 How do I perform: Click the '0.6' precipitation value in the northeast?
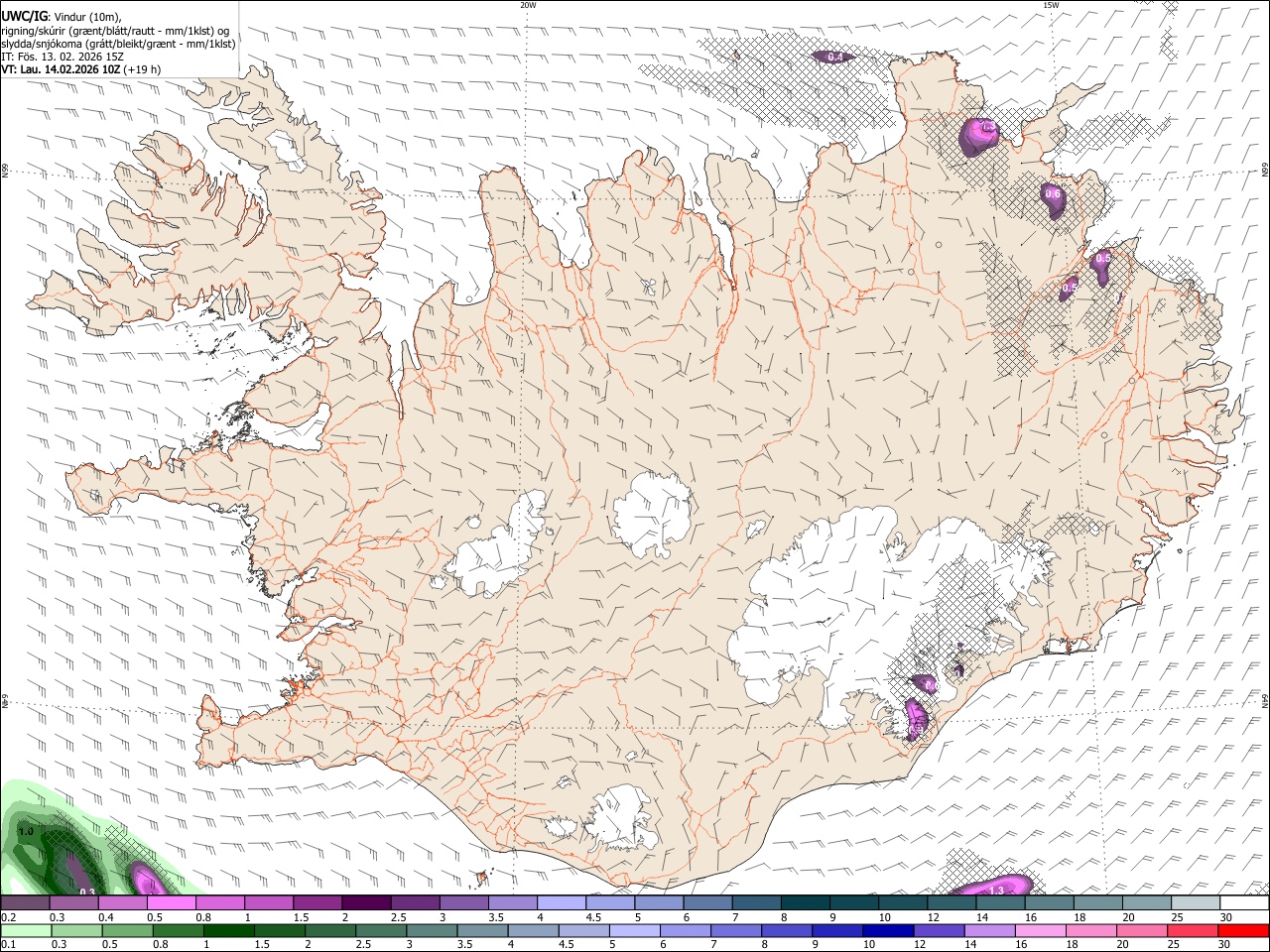tap(1054, 194)
